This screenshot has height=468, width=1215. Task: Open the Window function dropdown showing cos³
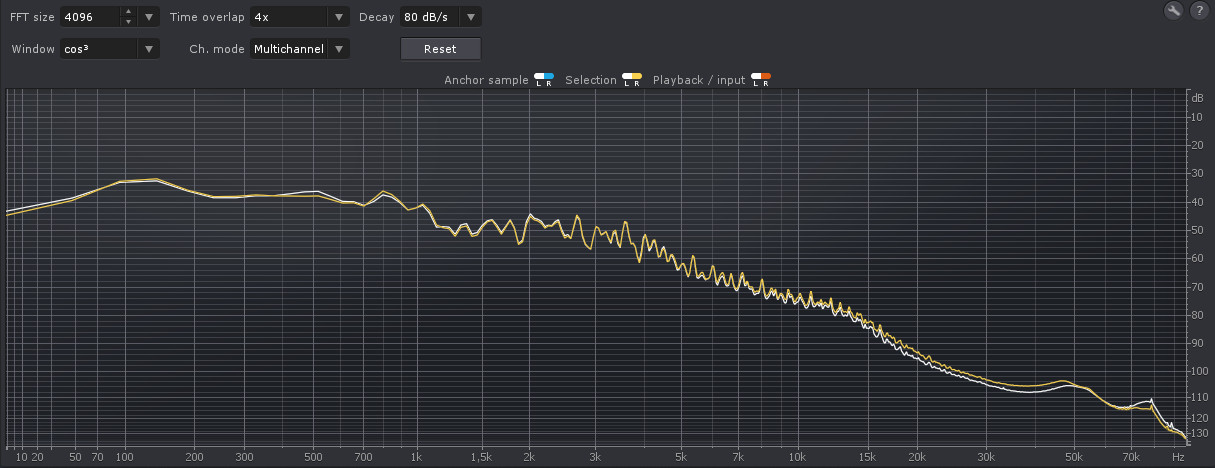tap(110, 48)
